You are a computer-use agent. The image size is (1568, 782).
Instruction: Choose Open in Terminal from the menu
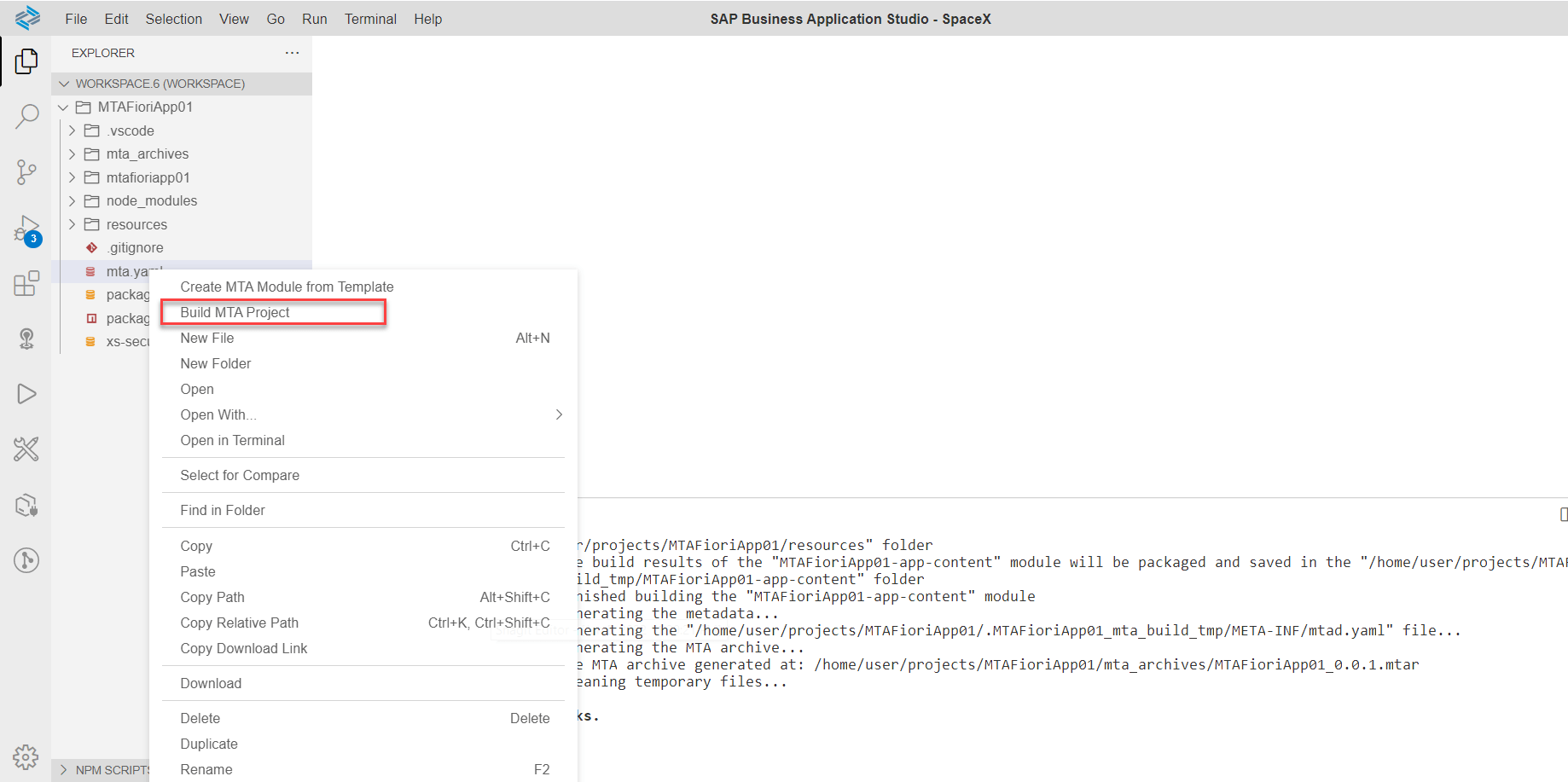(x=232, y=440)
